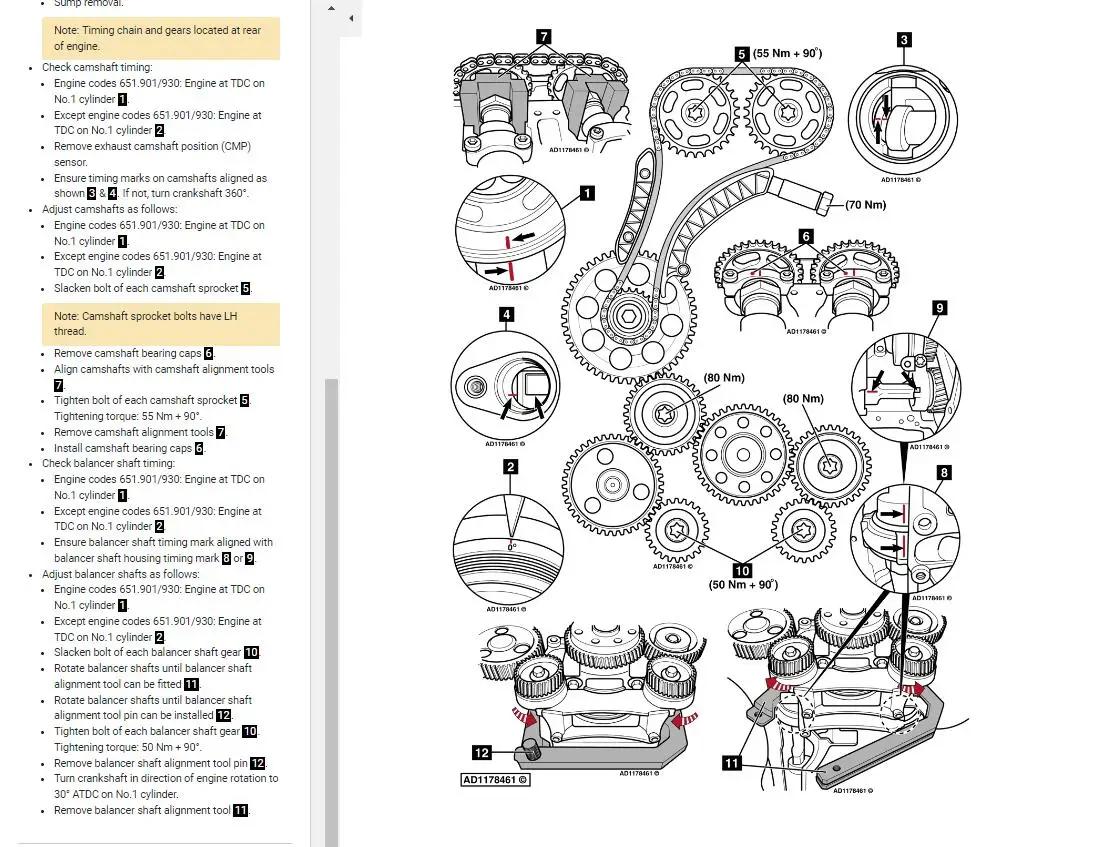Select the note 'Timing chain and gears located at rear of engine'
This screenshot has height=847, width=1098.
(161, 38)
